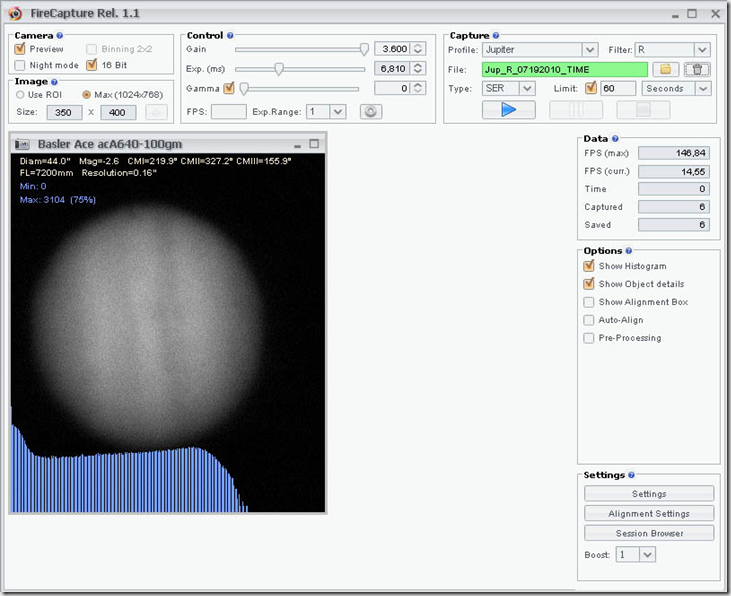This screenshot has width=731, height=596.
Task: Click the Gamma slider handle
Action: (x=244, y=88)
